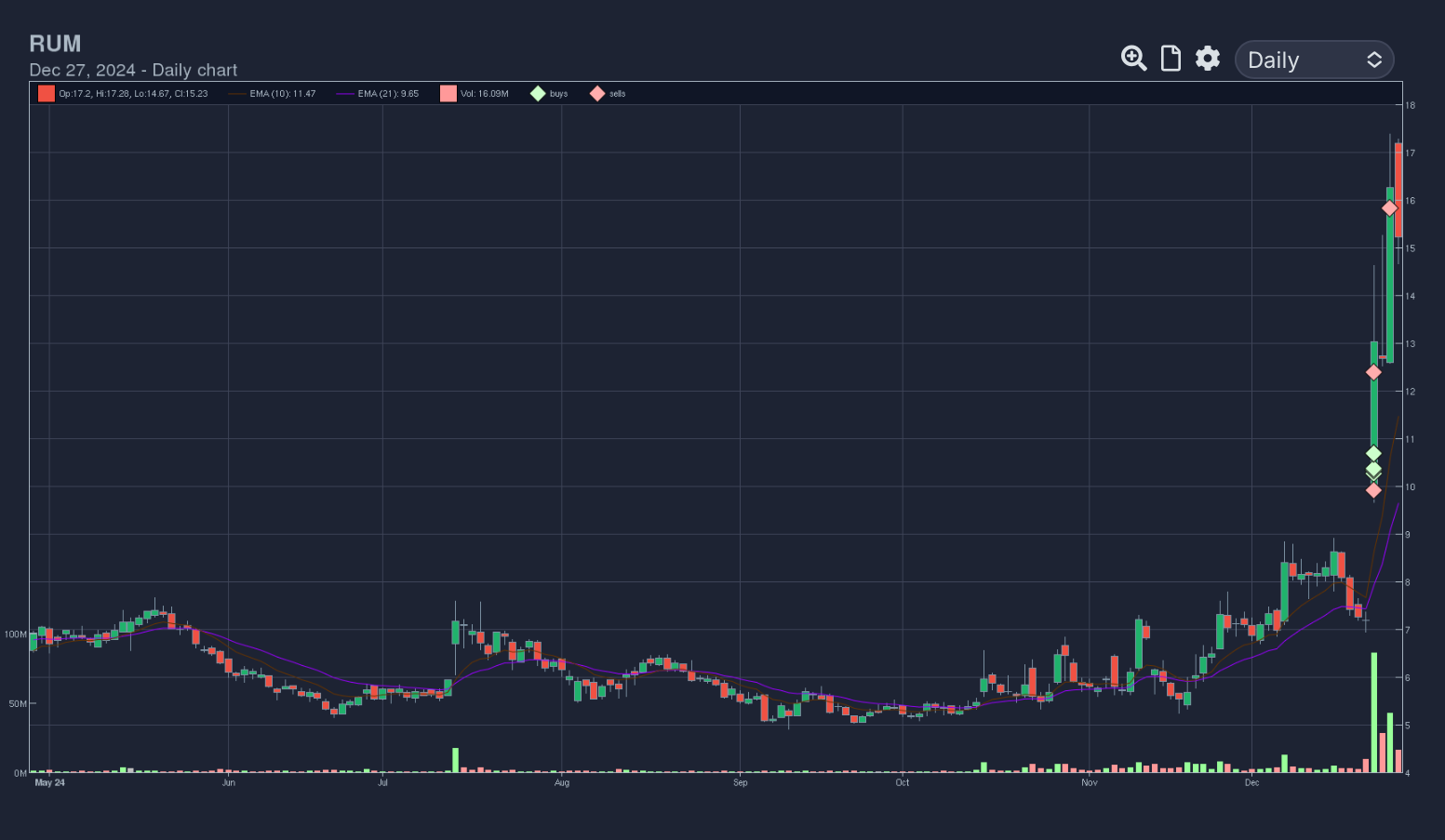Image resolution: width=1445 pixels, height=840 pixels.
Task: Click the tallest green volume bar in December
Action: (1373, 713)
